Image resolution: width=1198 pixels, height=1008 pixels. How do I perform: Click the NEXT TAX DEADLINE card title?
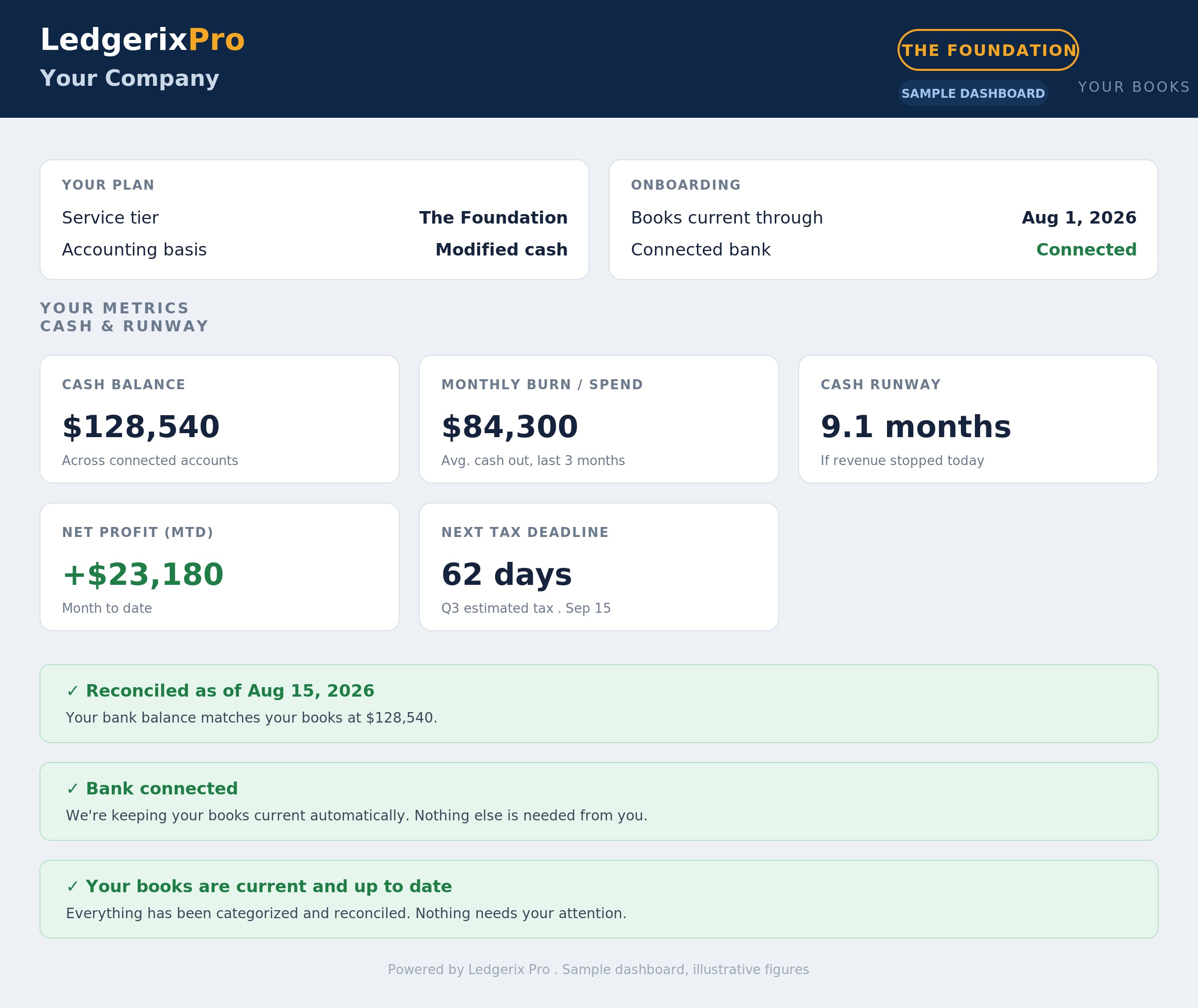tap(525, 532)
